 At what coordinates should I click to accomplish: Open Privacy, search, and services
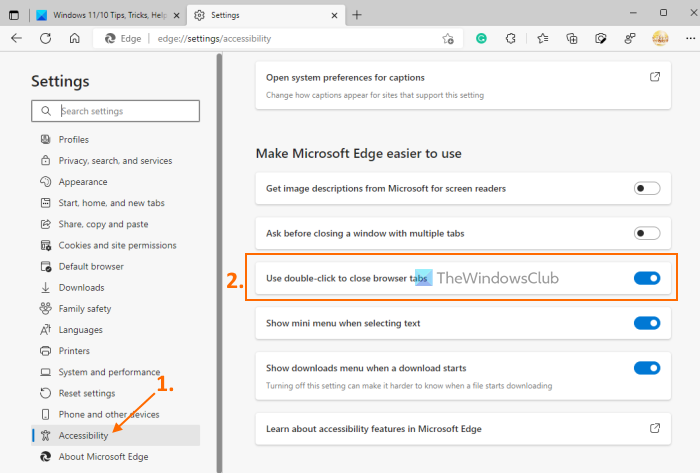coord(115,161)
